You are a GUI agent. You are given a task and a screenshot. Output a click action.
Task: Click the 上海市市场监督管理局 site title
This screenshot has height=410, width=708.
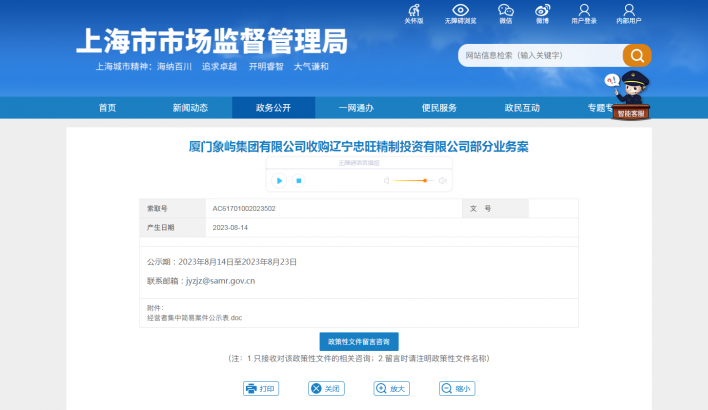coord(212,41)
